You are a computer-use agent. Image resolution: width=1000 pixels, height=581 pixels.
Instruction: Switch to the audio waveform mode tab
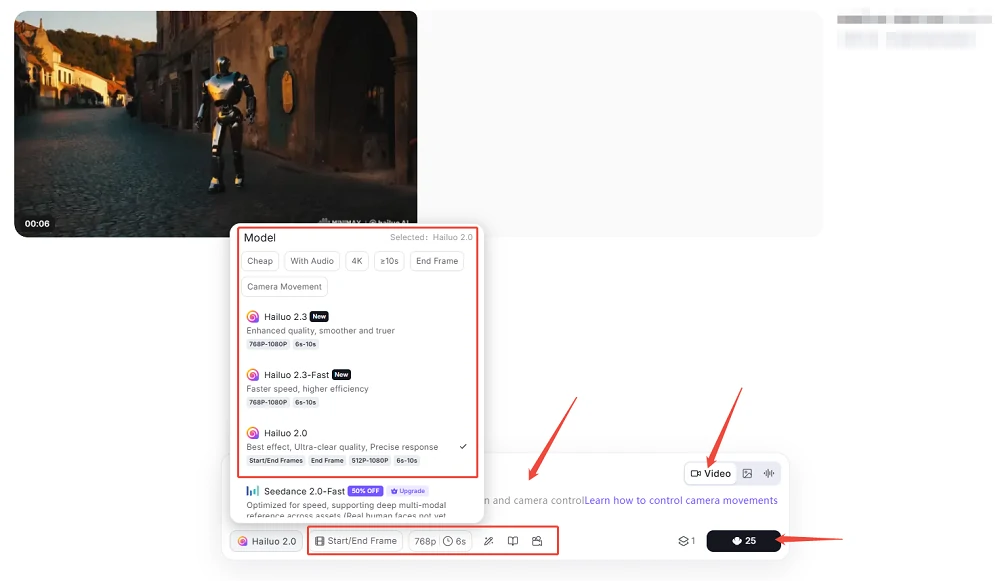point(769,473)
